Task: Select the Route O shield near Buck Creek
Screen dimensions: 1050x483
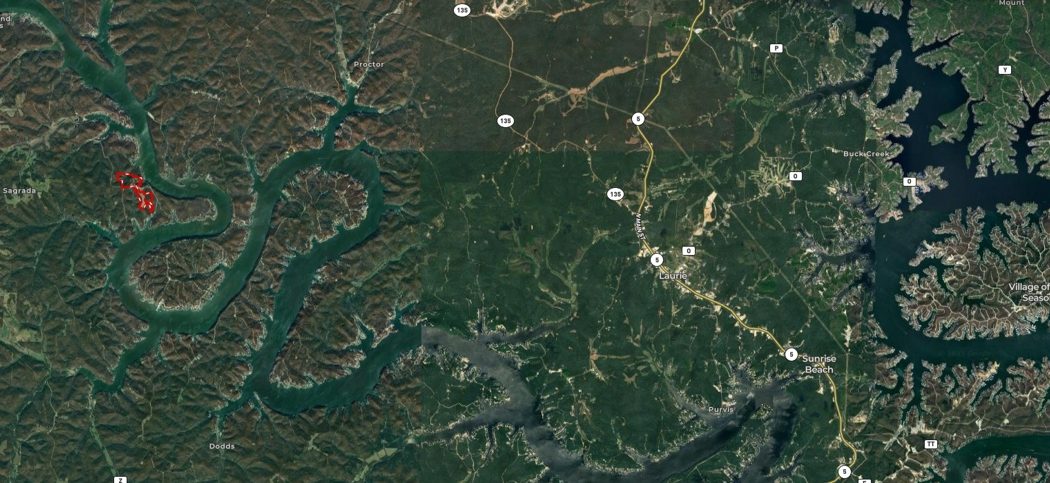Action: [x=909, y=182]
